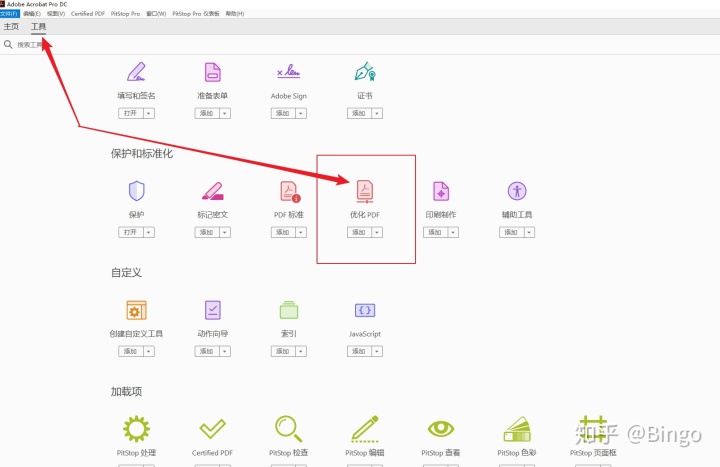The width and height of the screenshot is (720, 467).
Task: Click 添加 button under Adobe Sign
Action: [283, 113]
